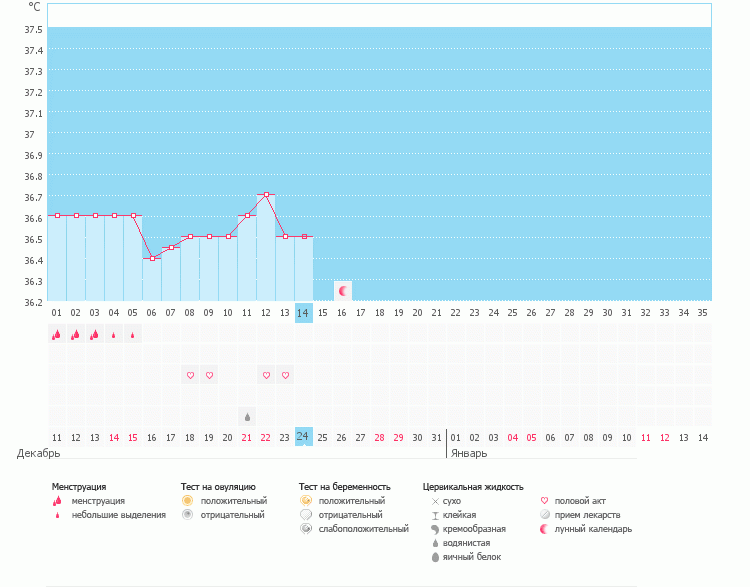Click the menstruation drop icon on cycle day 01

pos(57,335)
